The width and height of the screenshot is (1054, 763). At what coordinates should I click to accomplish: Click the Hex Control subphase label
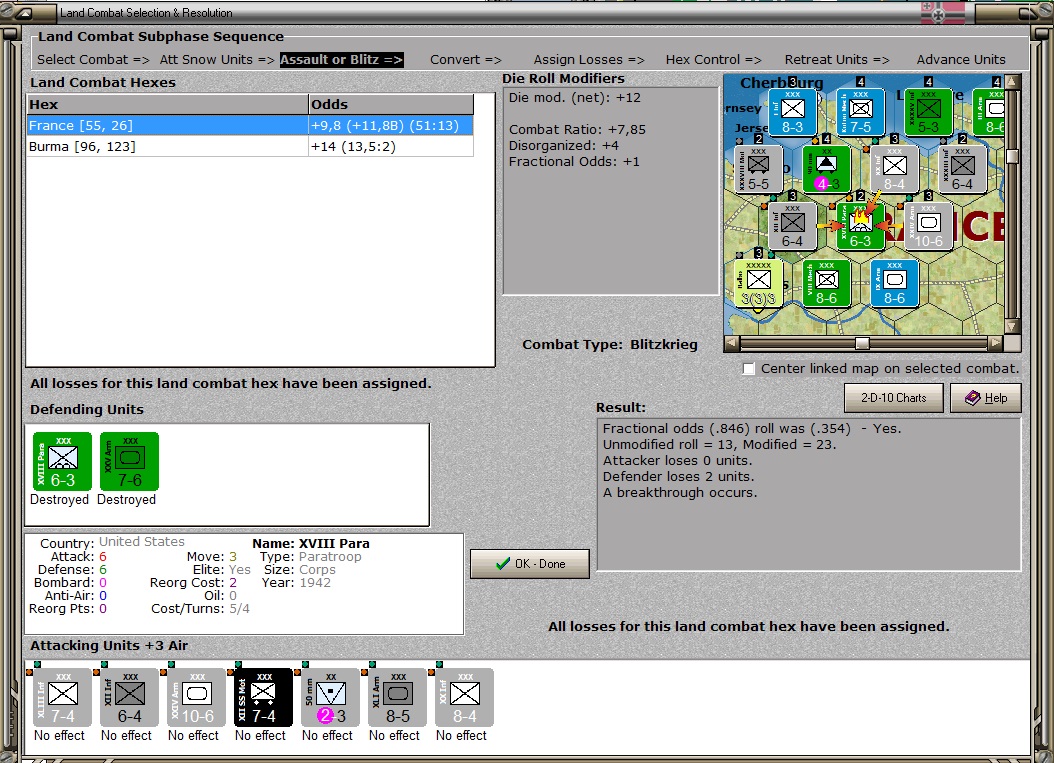click(713, 60)
